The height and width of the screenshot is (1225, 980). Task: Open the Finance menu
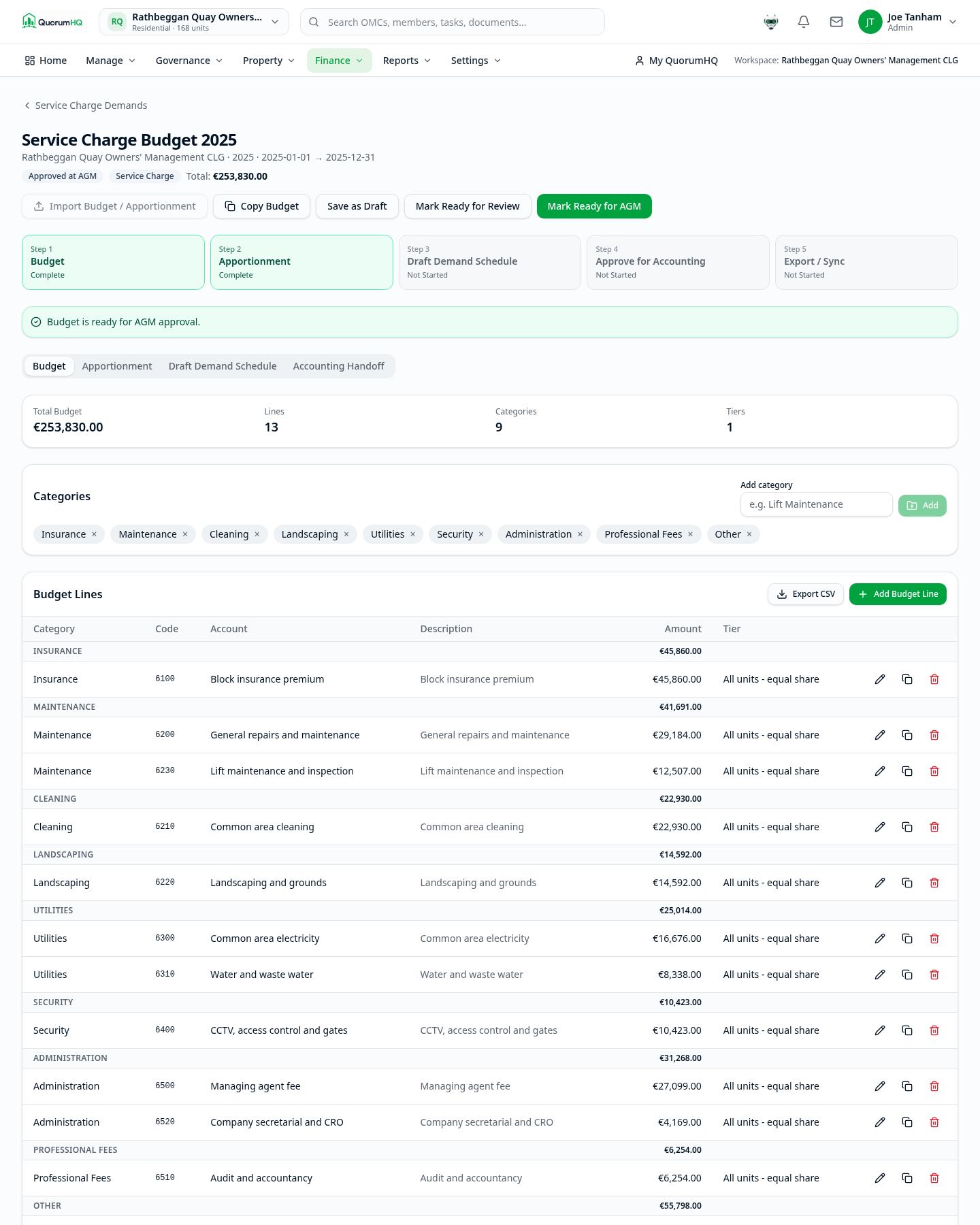coord(339,61)
